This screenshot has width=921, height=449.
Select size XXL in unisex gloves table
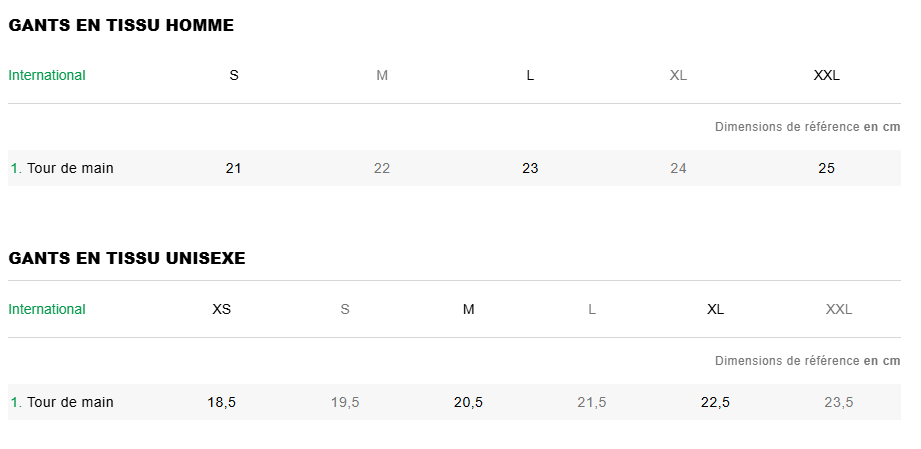click(x=839, y=309)
